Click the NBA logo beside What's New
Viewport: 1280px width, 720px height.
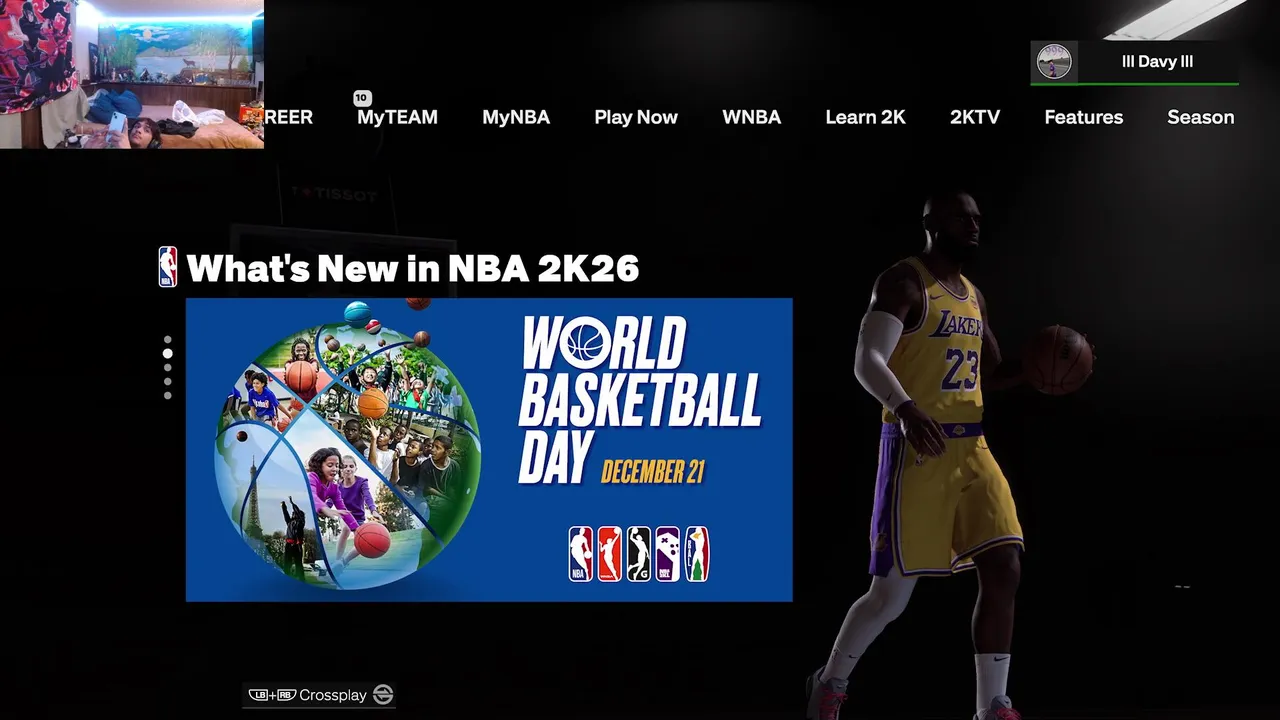coord(168,267)
